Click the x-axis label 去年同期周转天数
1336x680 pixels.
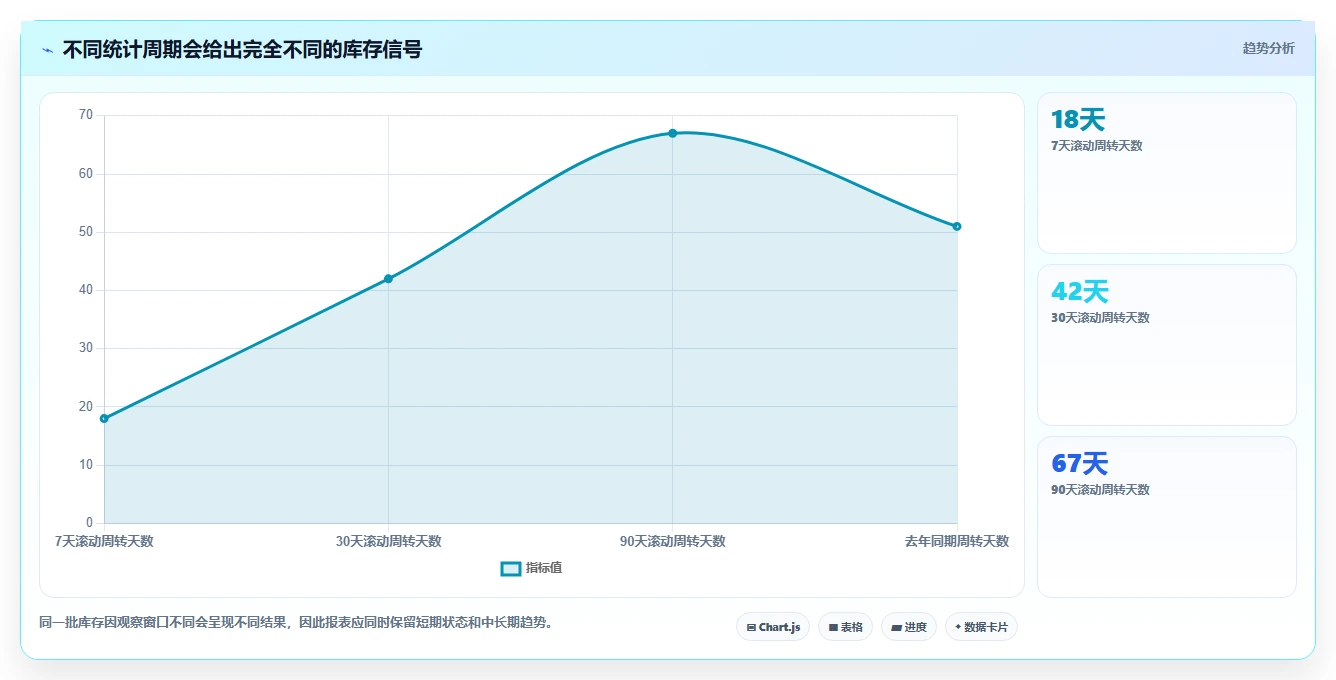tap(957, 541)
